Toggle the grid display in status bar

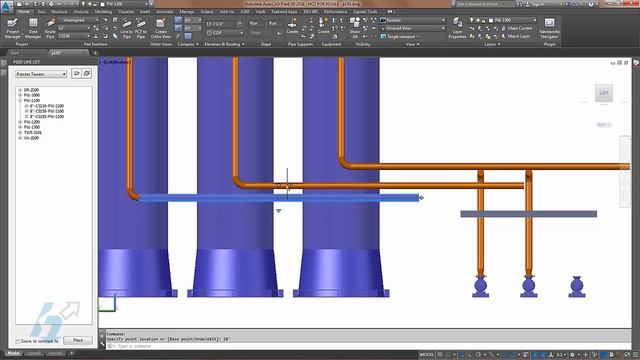[x=440, y=354]
